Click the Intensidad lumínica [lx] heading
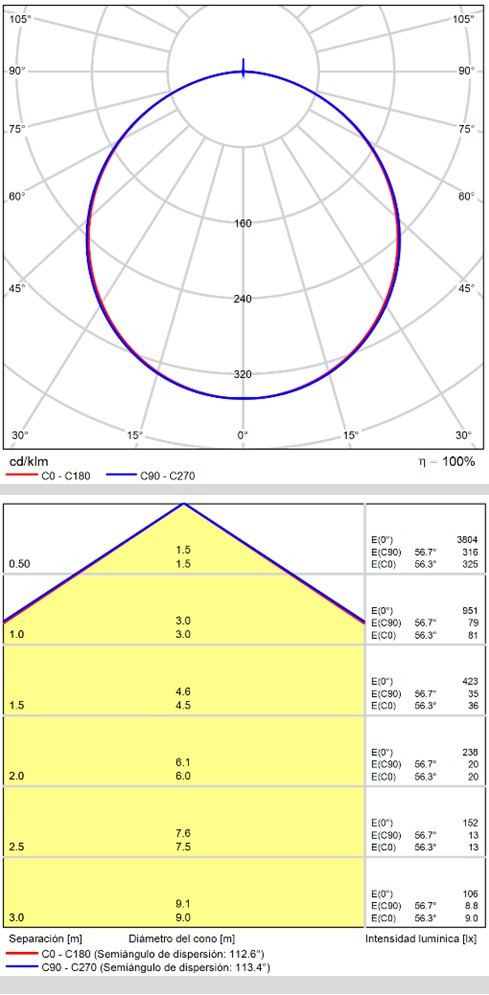489x995 pixels. coord(421,938)
